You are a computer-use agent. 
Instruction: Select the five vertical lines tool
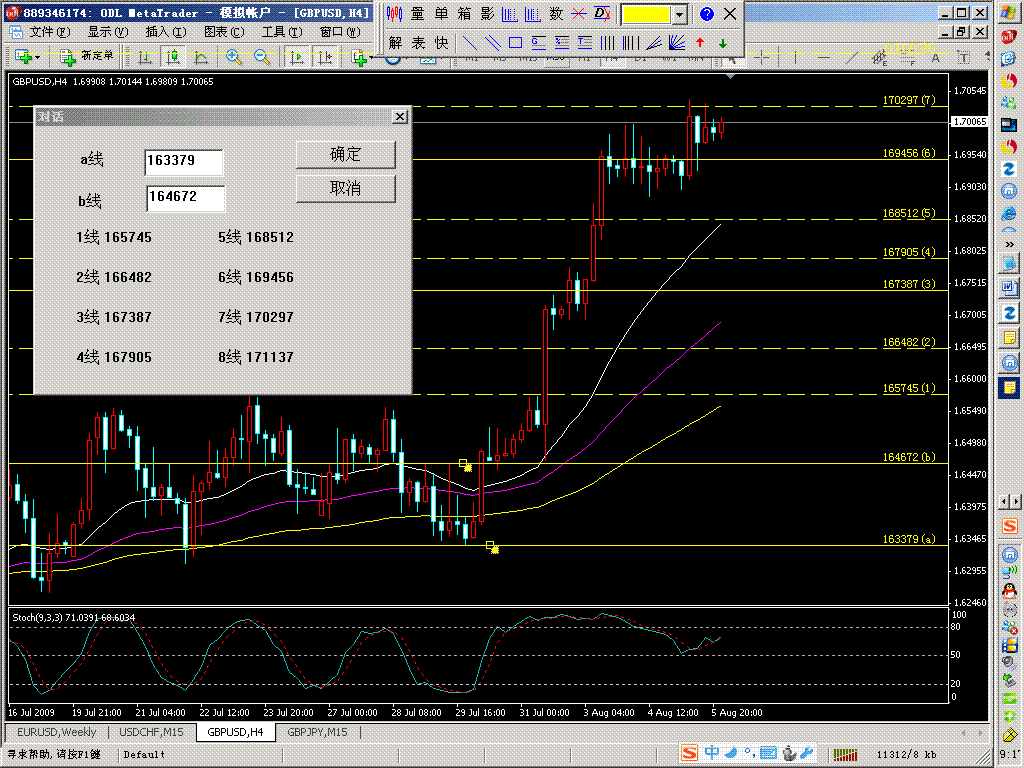[x=631, y=43]
